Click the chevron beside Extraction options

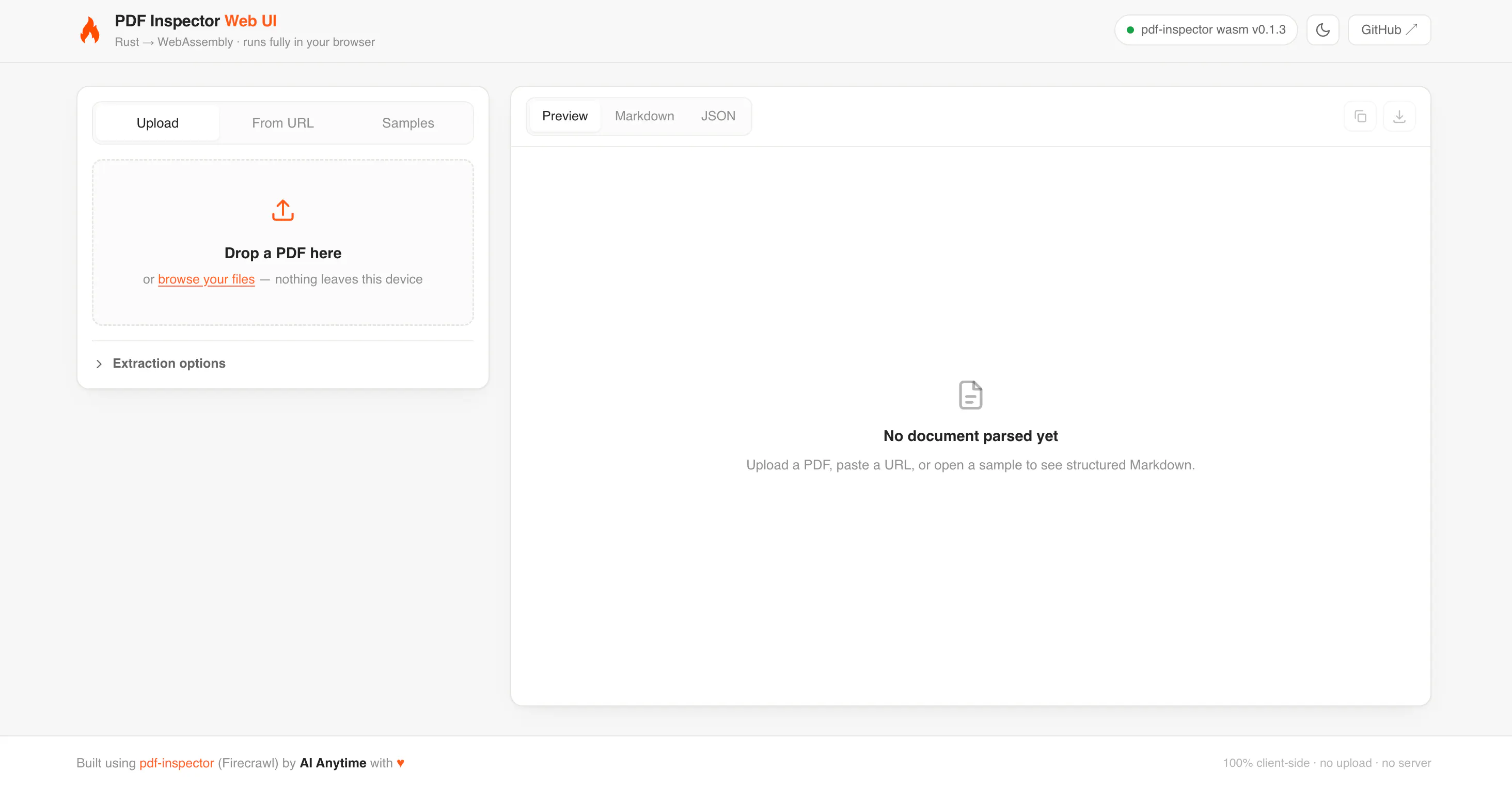click(x=99, y=364)
